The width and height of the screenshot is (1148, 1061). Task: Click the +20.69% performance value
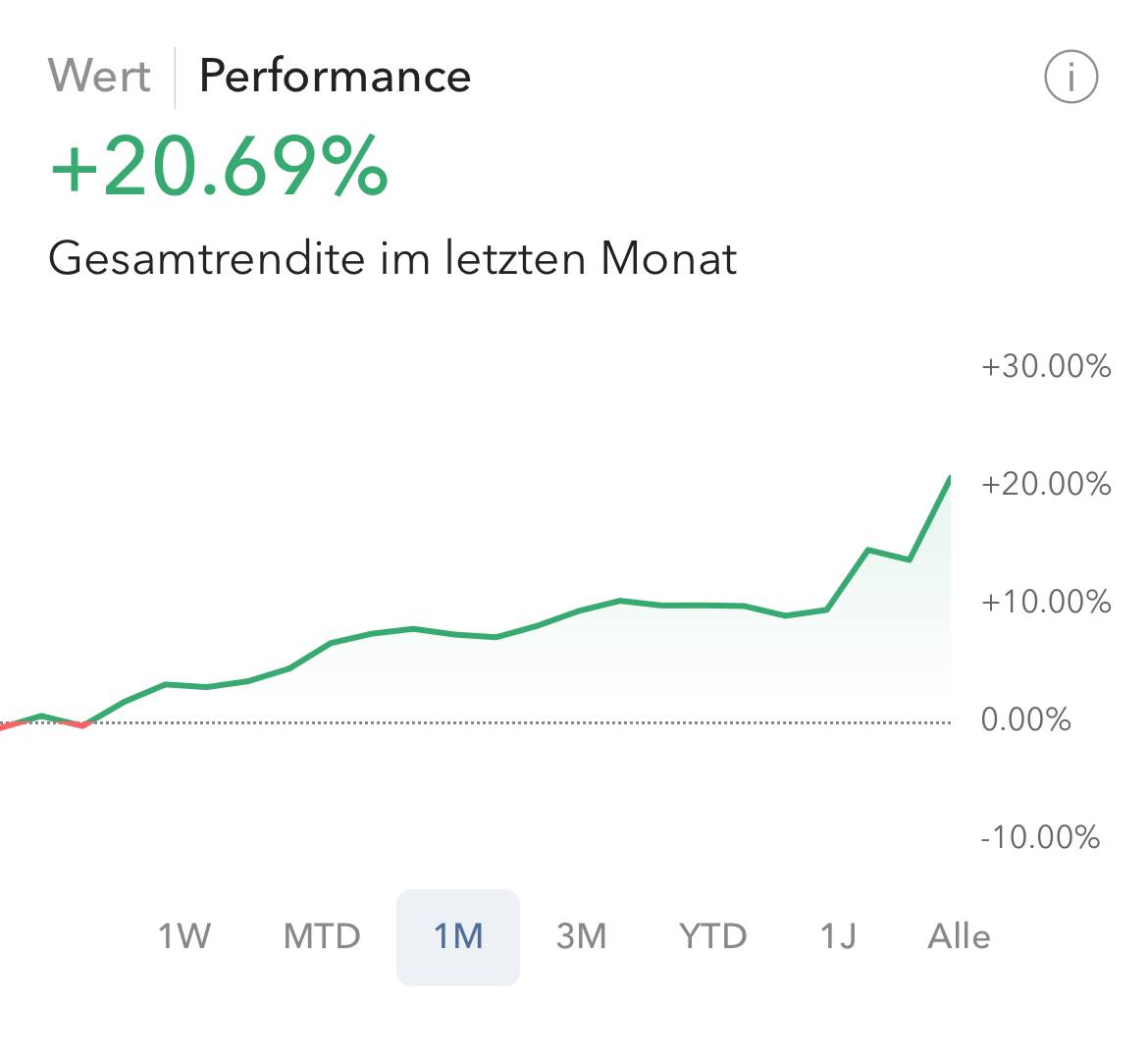[x=220, y=168]
